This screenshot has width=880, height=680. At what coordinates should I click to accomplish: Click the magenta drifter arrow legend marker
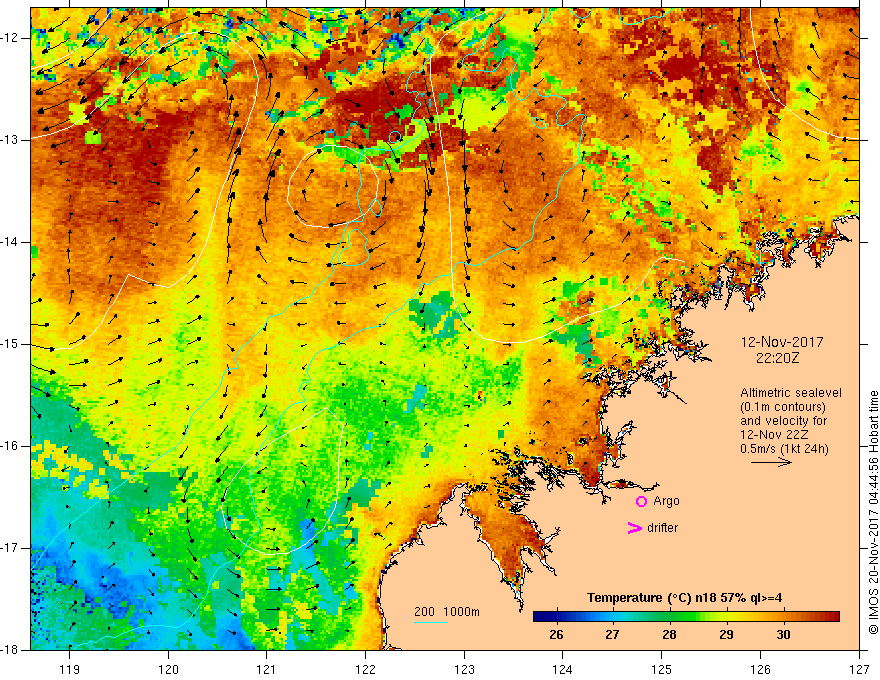pyautogui.click(x=635, y=528)
